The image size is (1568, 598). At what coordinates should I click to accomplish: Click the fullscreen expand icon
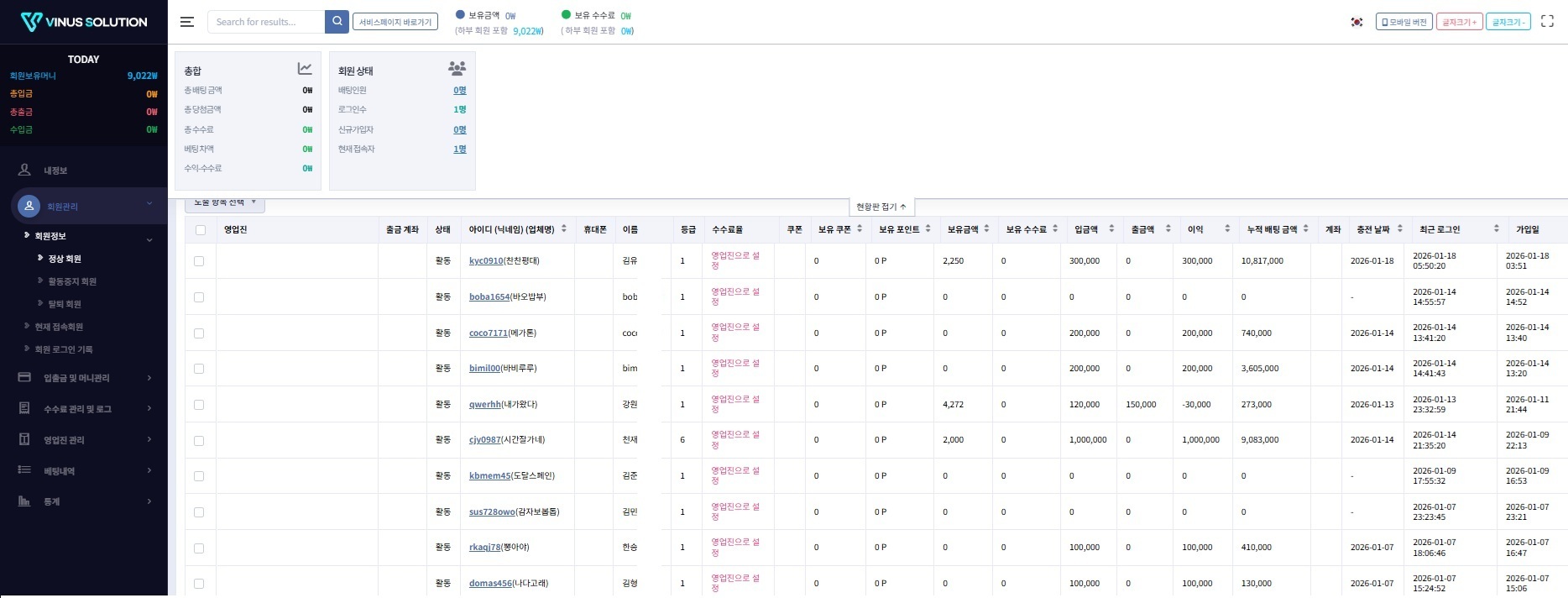[x=1547, y=22]
